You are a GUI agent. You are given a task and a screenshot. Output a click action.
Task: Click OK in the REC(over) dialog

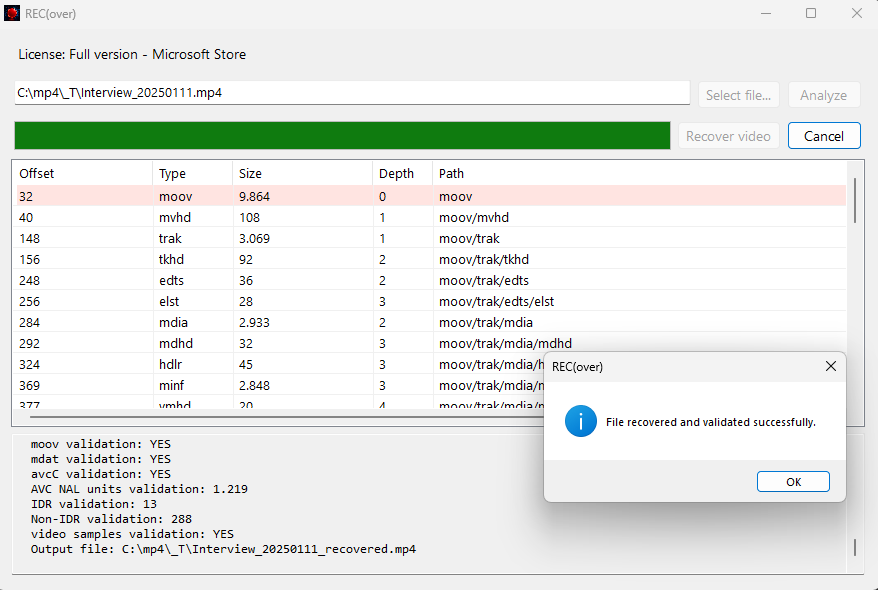[793, 481]
